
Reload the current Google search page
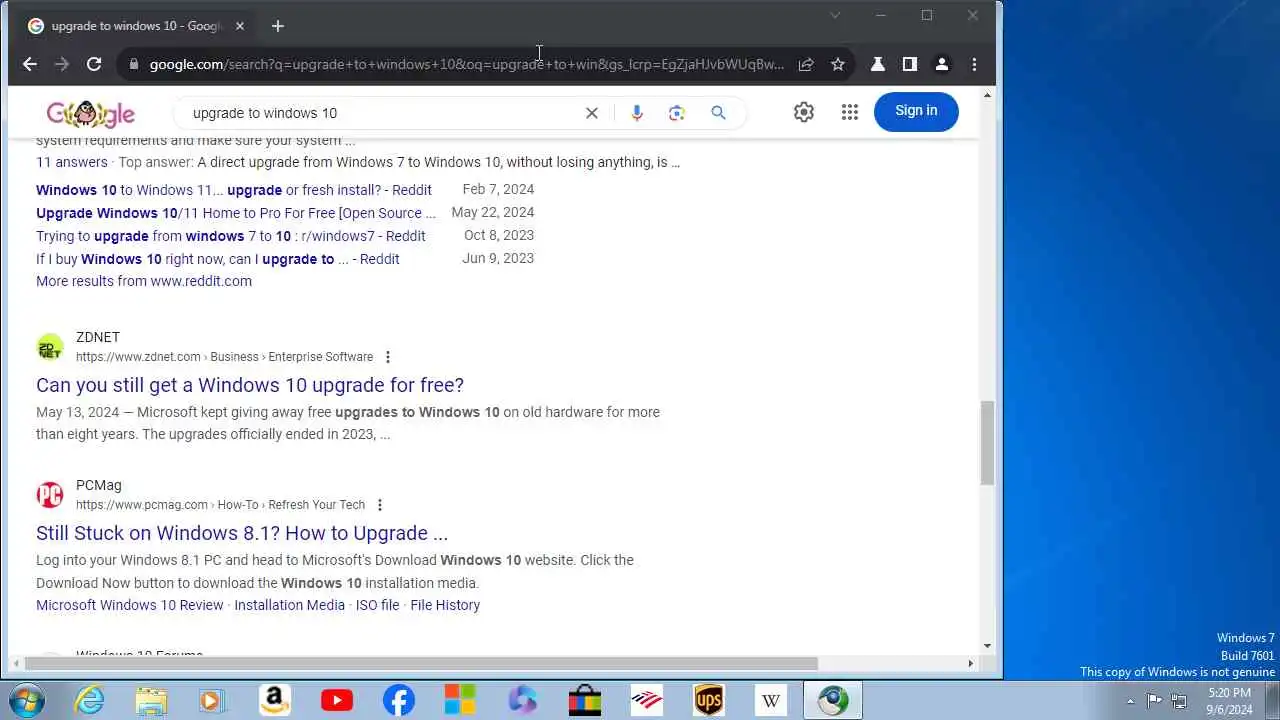[94, 64]
